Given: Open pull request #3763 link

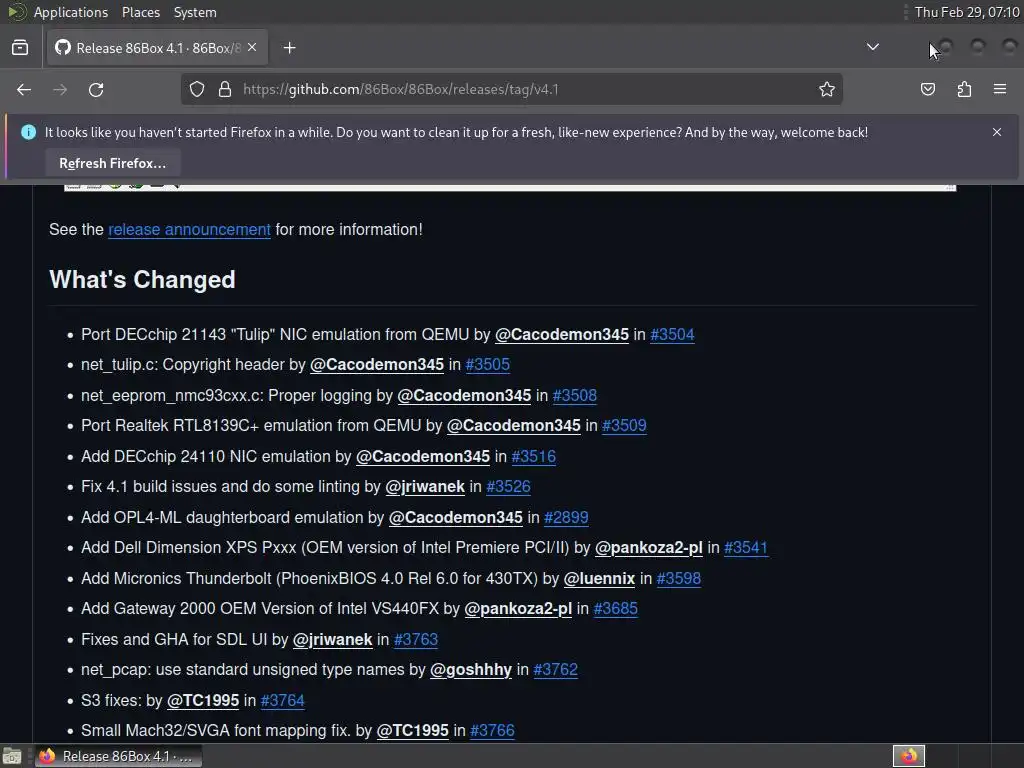Looking at the screenshot, I should [416, 639].
